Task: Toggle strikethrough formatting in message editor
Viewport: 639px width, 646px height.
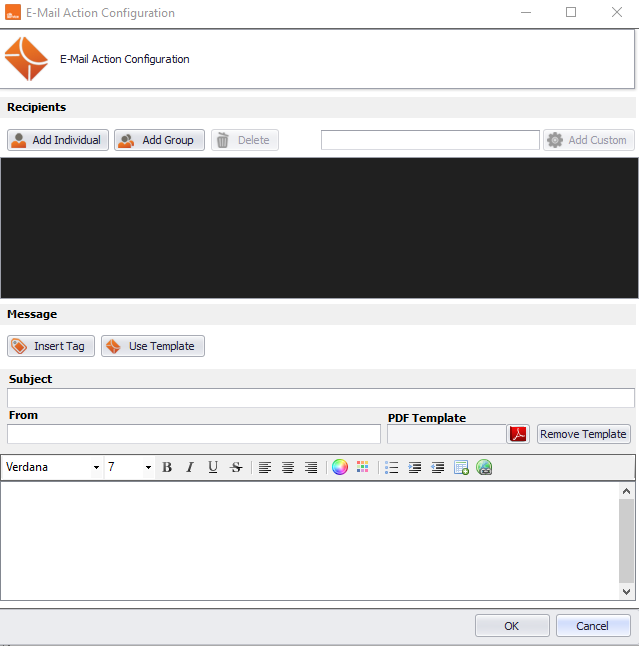Action: coord(236,467)
